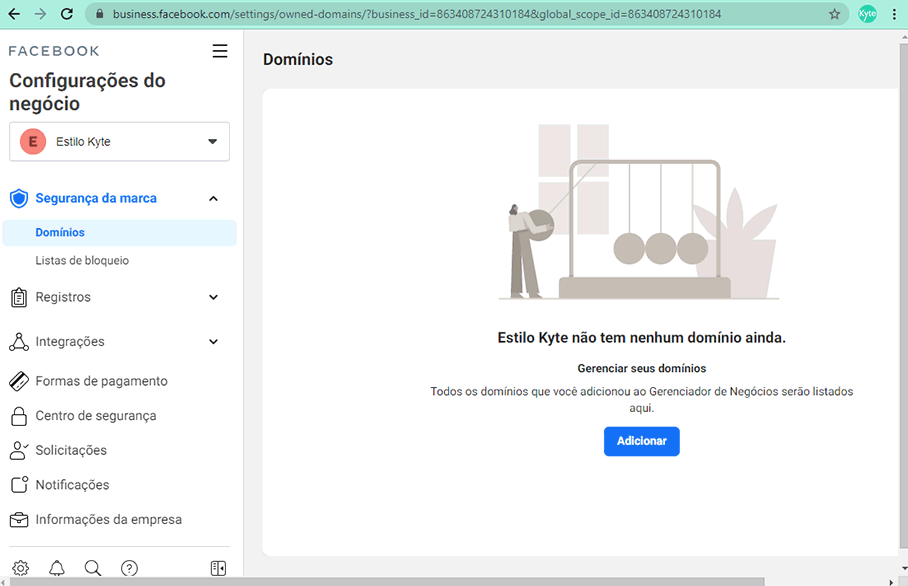Click the Adicionar button
The height and width of the screenshot is (586, 908).
click(x=642, y=441)
